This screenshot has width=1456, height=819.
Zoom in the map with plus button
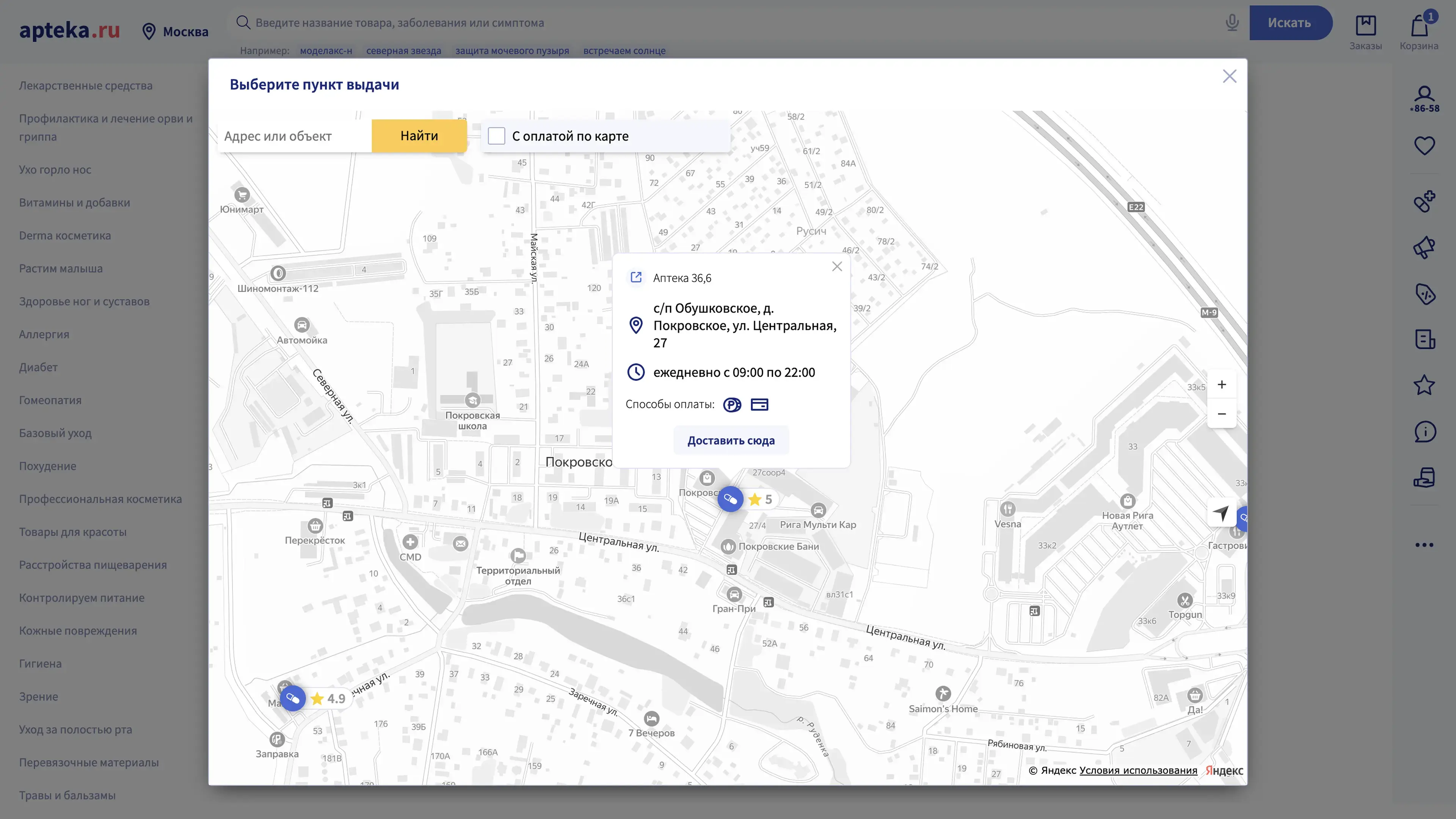click(x=1221, y=385)
